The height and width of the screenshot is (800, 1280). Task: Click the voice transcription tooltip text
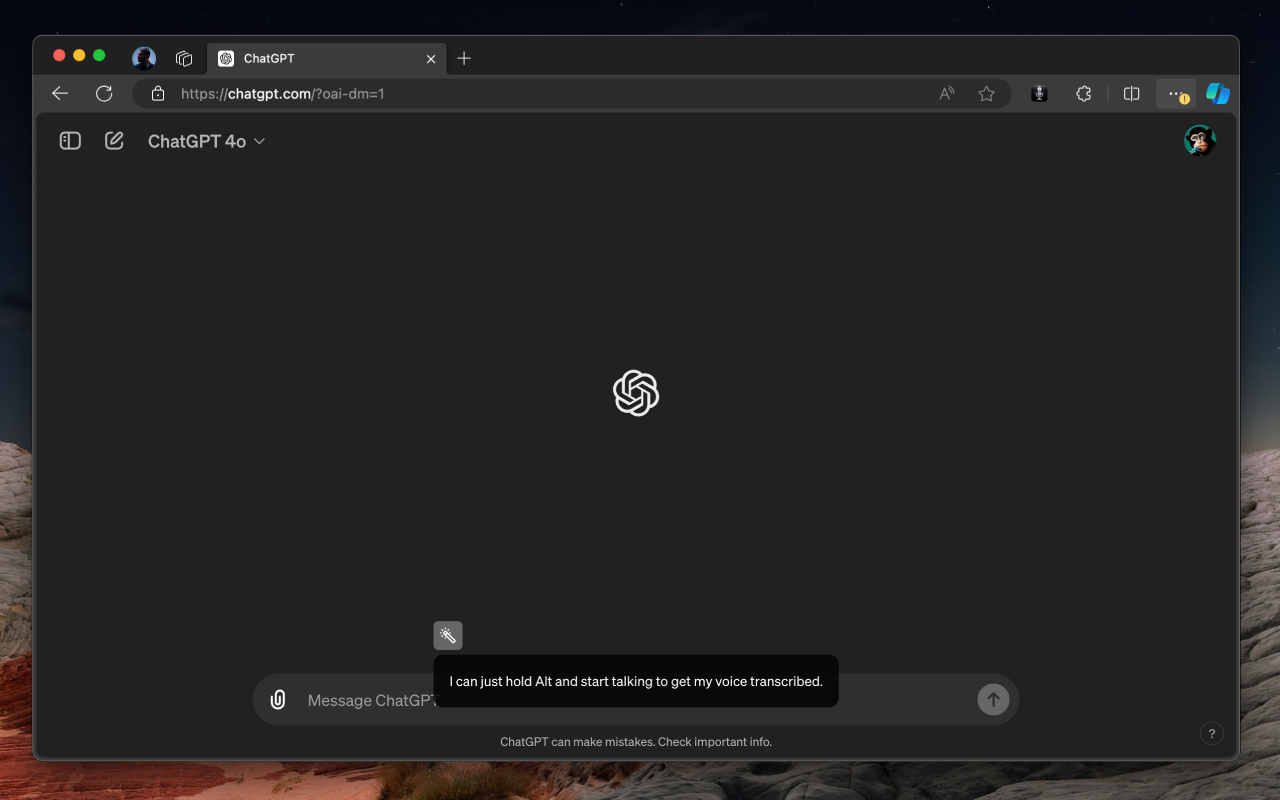coord(636,681)
